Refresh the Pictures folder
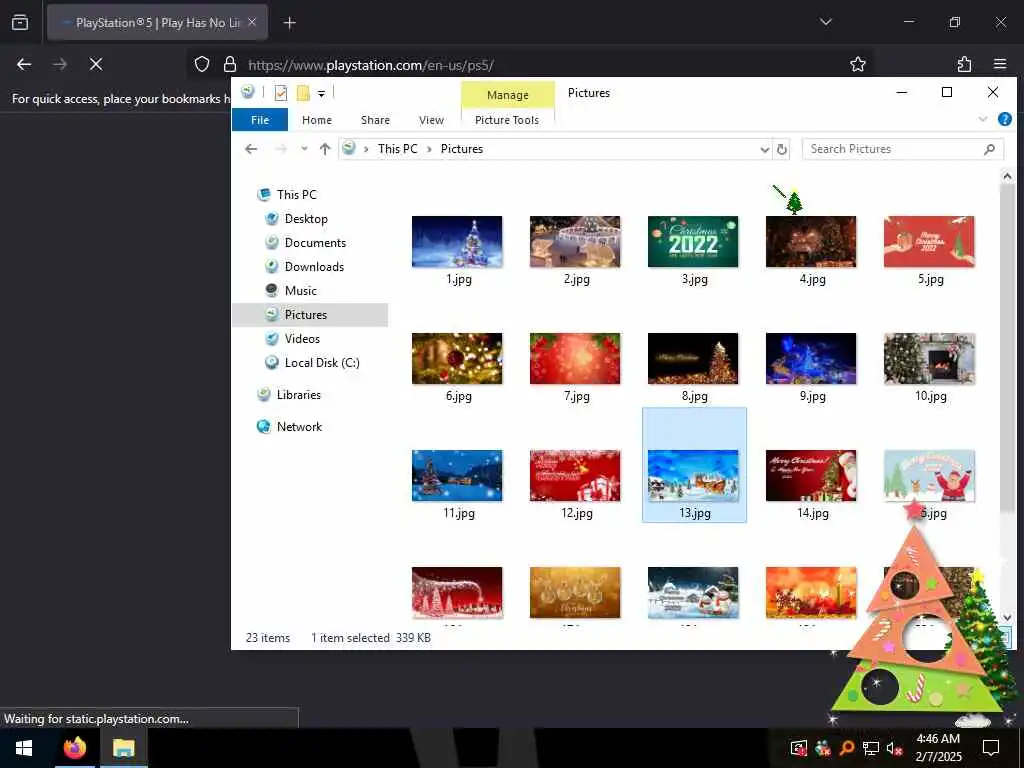This screenshot has width=1024, height=768. pos(781,150)
